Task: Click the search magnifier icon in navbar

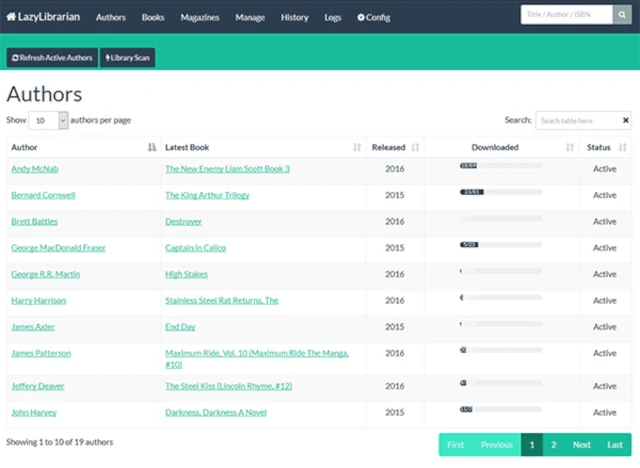Action: tap(621, 16)
